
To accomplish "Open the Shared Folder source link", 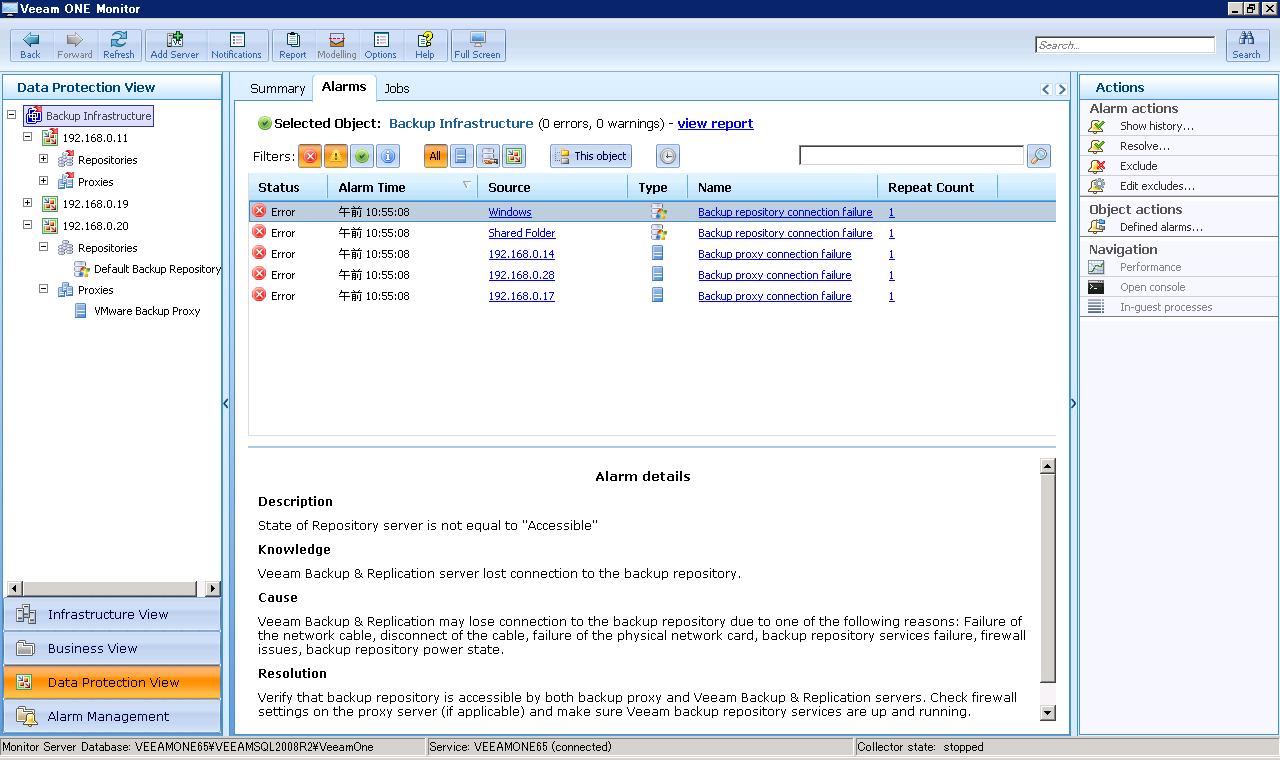I will pos(522,233).
